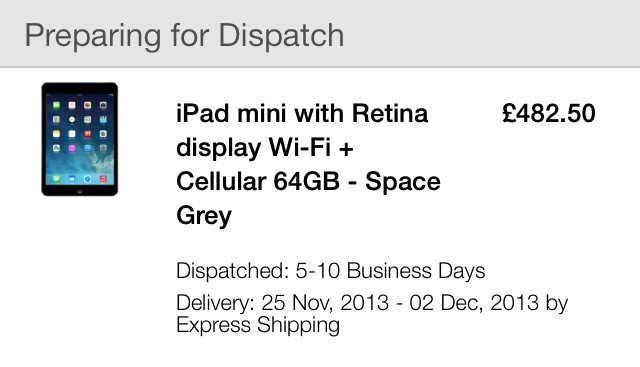Click the £482.50 price
This screenshot has height=367, width=640.
tap(549, 113)
